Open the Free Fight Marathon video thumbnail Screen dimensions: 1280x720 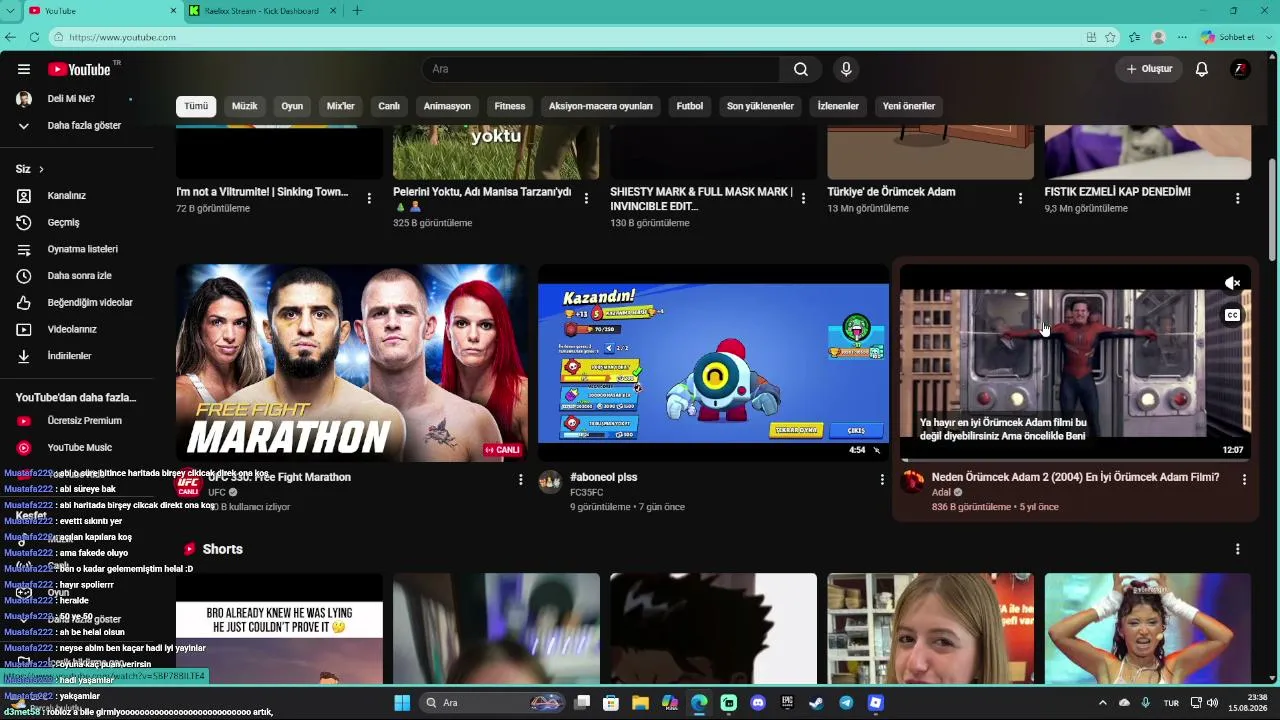[352, 363]
